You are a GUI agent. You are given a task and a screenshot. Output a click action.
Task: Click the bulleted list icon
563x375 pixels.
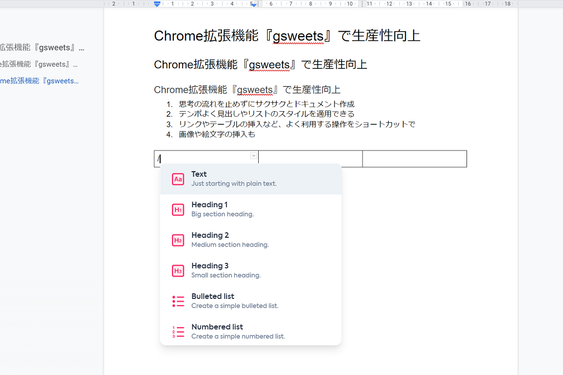[178, 301]
